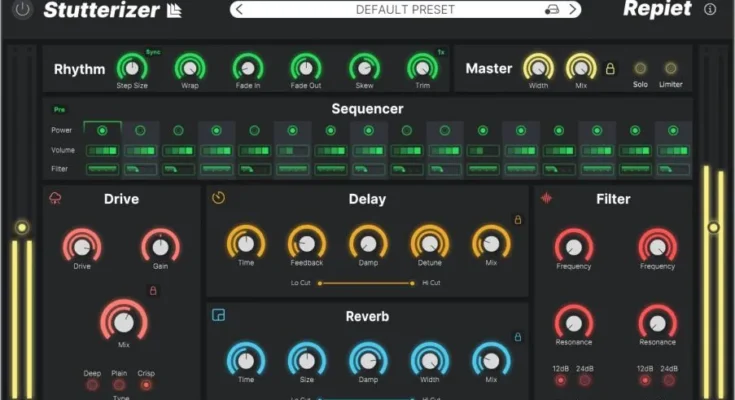735x400 pixels.
Task: Click the randomize preset icon
Action: pos(552,9)
